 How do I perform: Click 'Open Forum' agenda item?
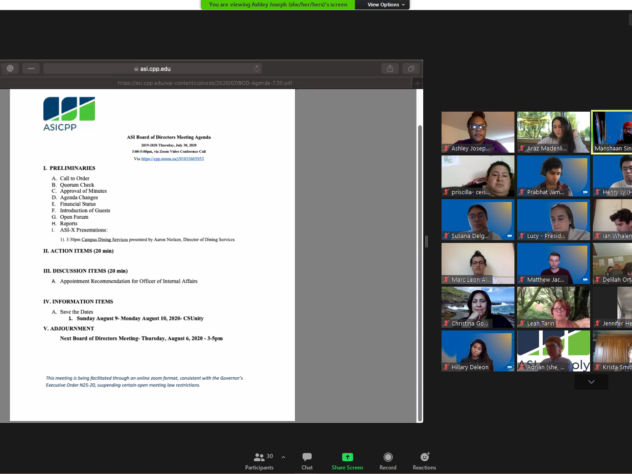[74, 217]
